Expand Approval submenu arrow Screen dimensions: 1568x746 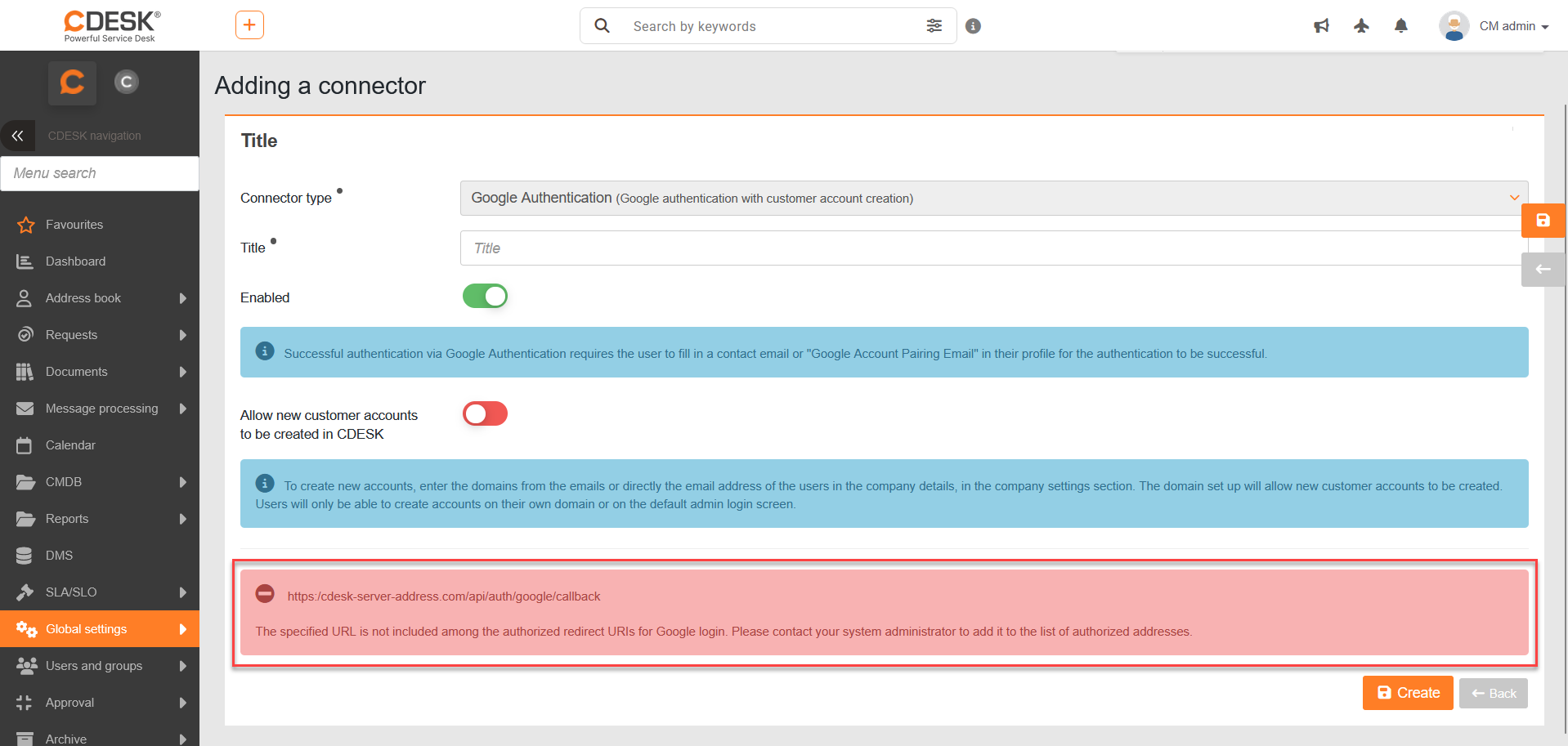tap(183, 703)
